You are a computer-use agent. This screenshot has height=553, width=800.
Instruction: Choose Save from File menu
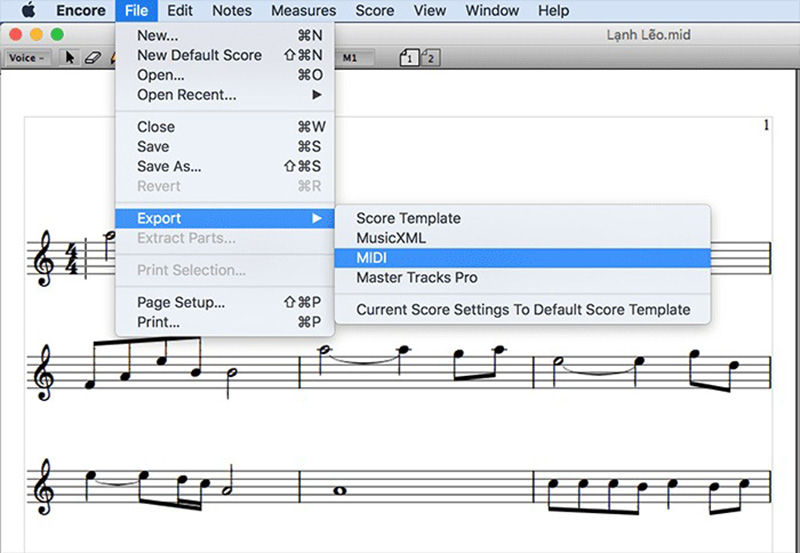[225, 146]
